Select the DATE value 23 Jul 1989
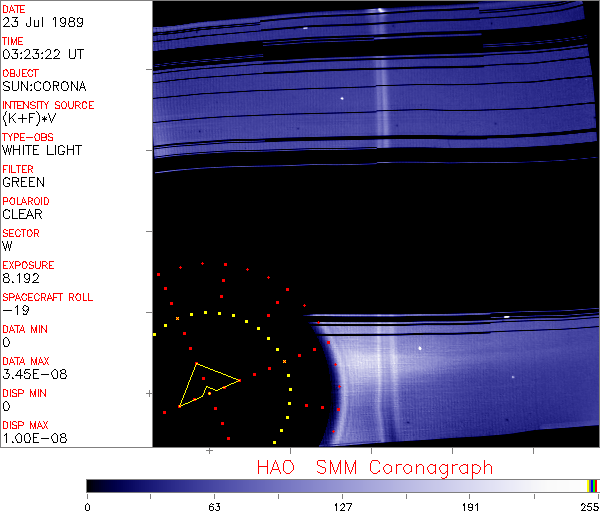 point(36,22)
